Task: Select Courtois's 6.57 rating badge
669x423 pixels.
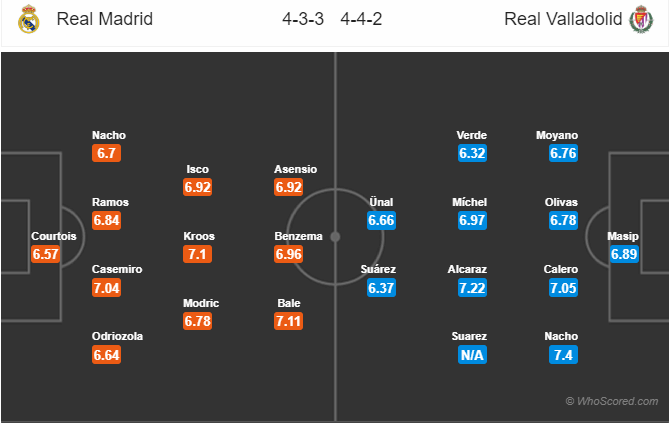Action: coord(46,254)
